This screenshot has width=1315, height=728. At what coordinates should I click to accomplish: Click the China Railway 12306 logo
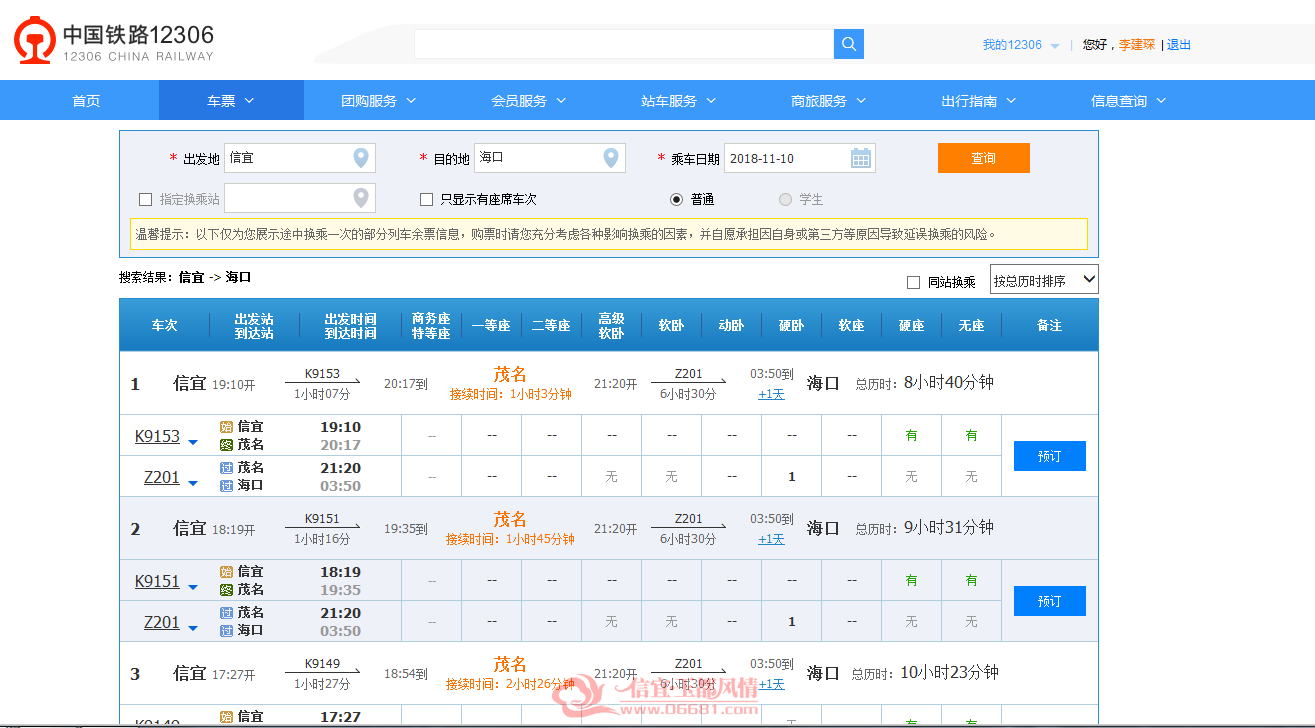[x=114, y=40]
